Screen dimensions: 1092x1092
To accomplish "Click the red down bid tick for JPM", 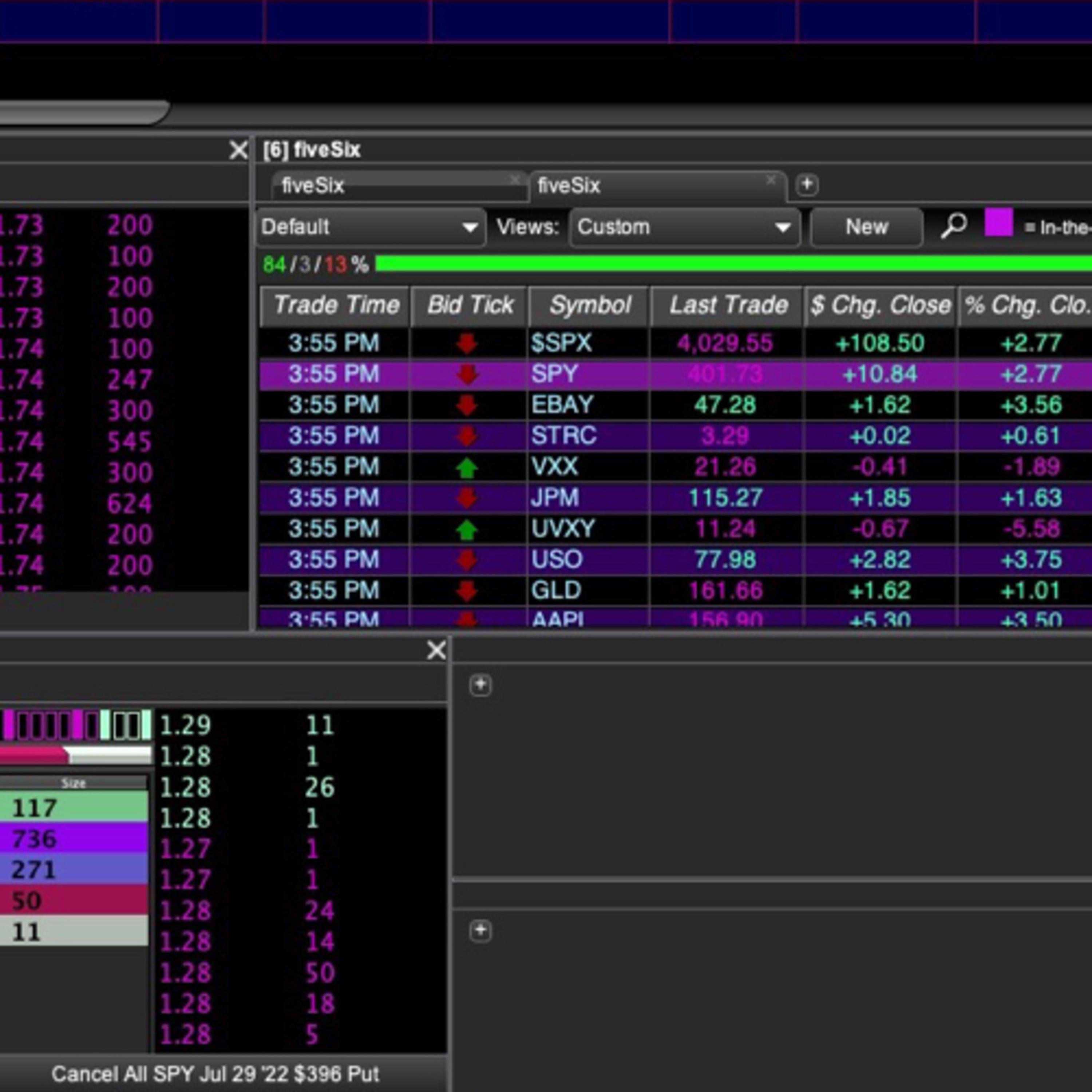I will 467,498.
